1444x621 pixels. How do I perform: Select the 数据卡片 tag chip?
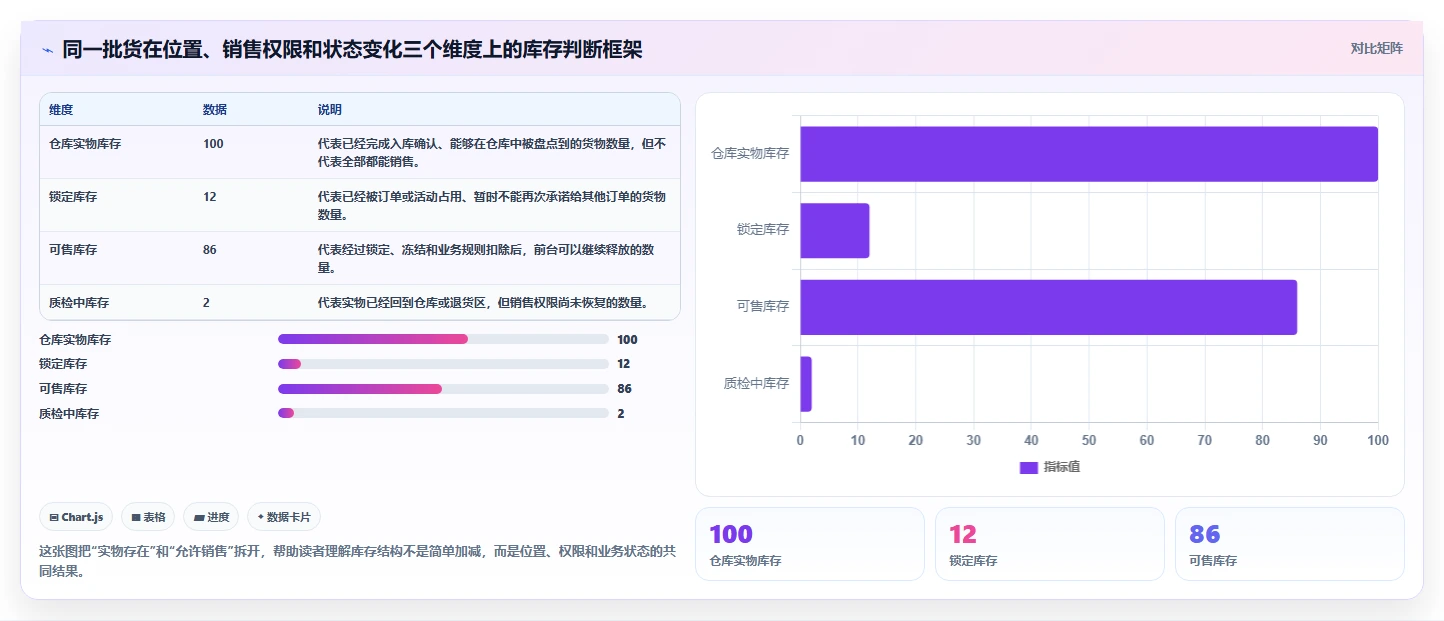point(284,517)
